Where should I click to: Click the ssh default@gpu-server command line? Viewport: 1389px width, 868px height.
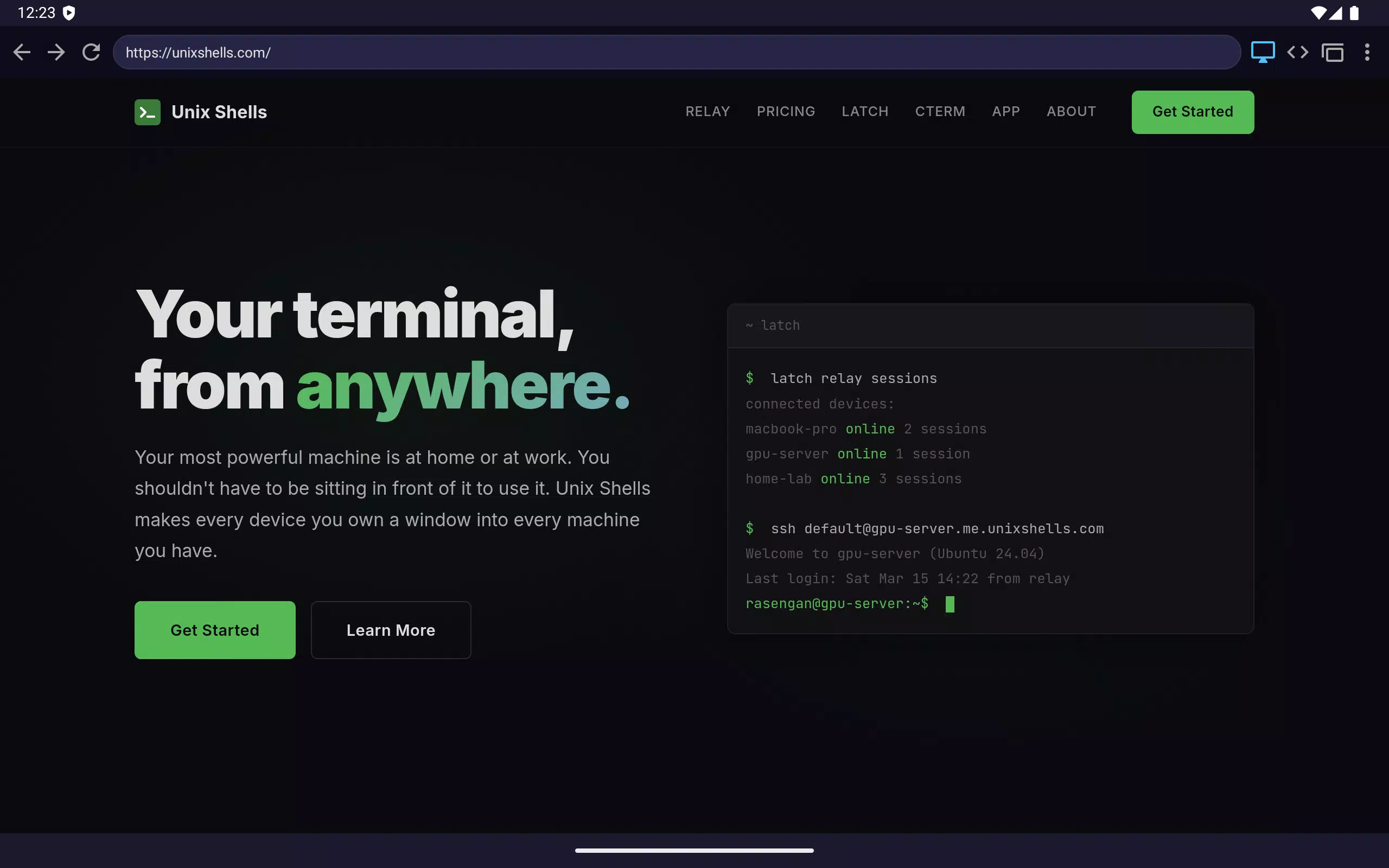924,529
